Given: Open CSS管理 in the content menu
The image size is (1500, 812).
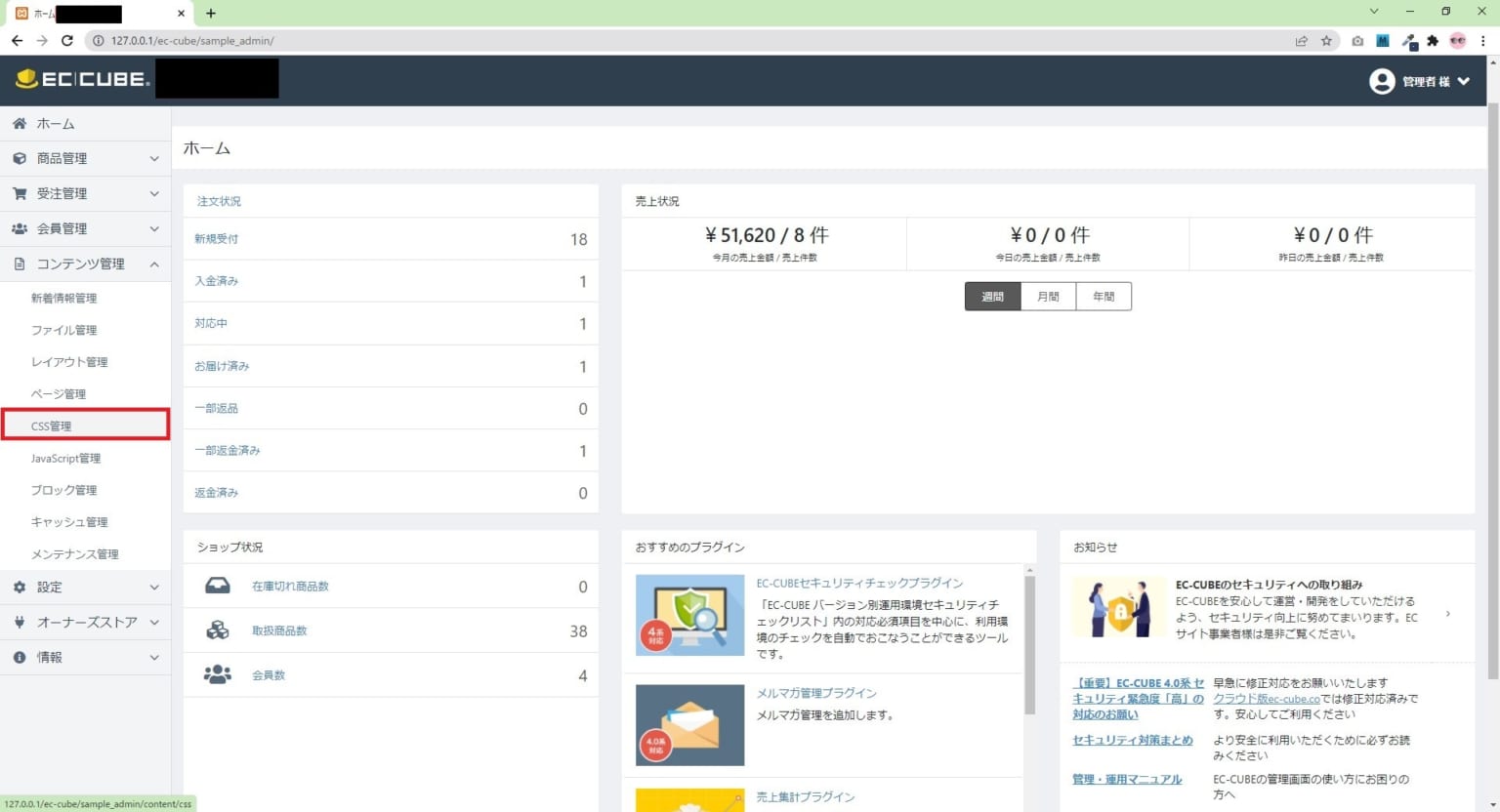Looking at the screenshot, I should tap(52, 426).
